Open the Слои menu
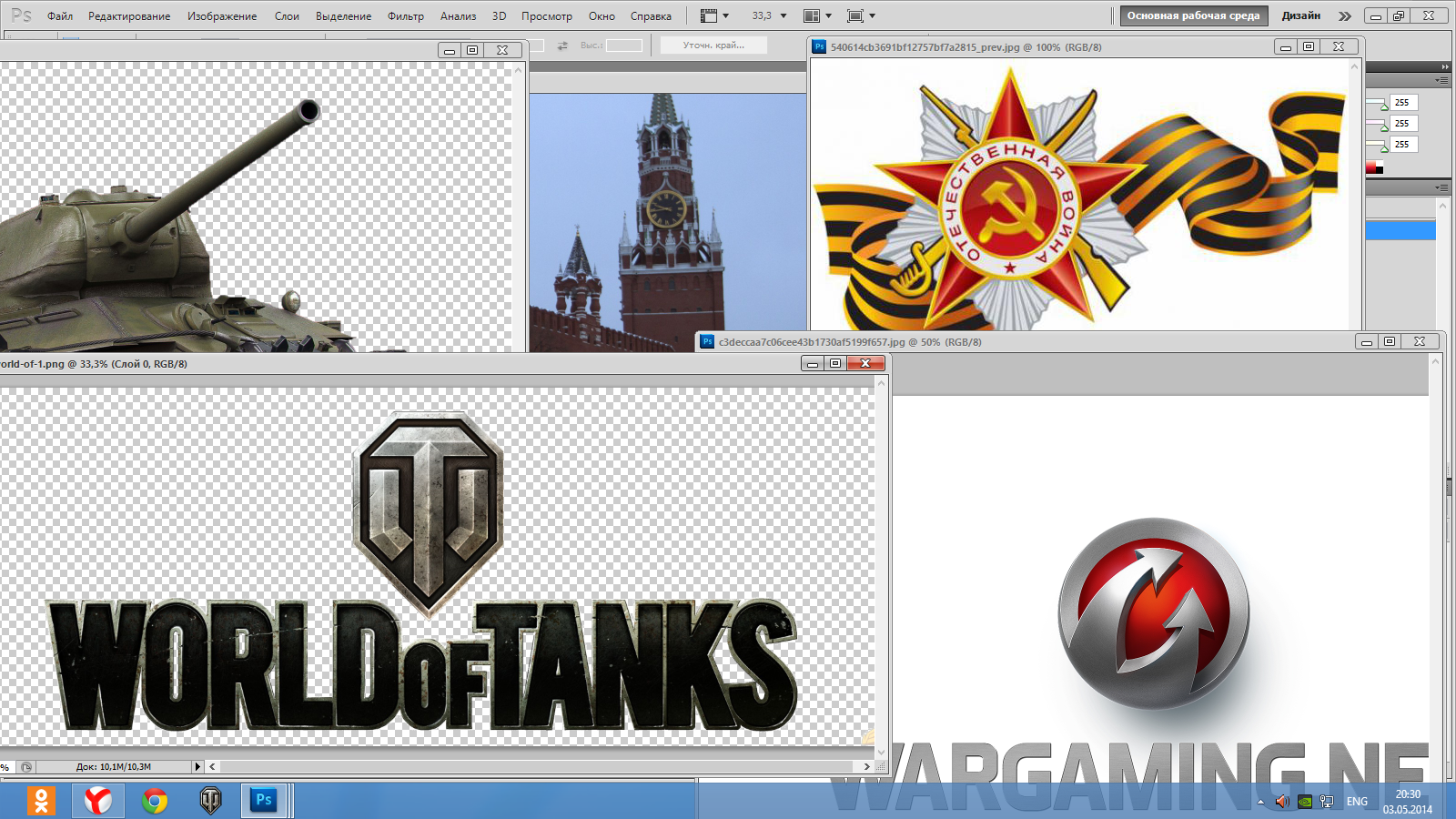 tap(287, 15)
